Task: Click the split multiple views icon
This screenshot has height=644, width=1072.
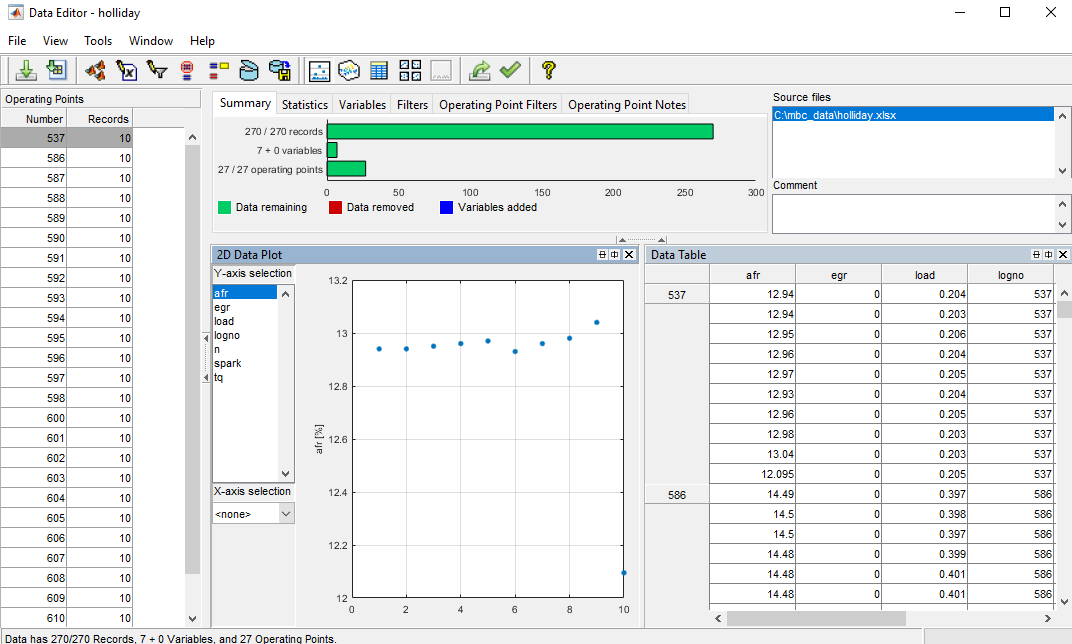Action: [x=410, y=70]
